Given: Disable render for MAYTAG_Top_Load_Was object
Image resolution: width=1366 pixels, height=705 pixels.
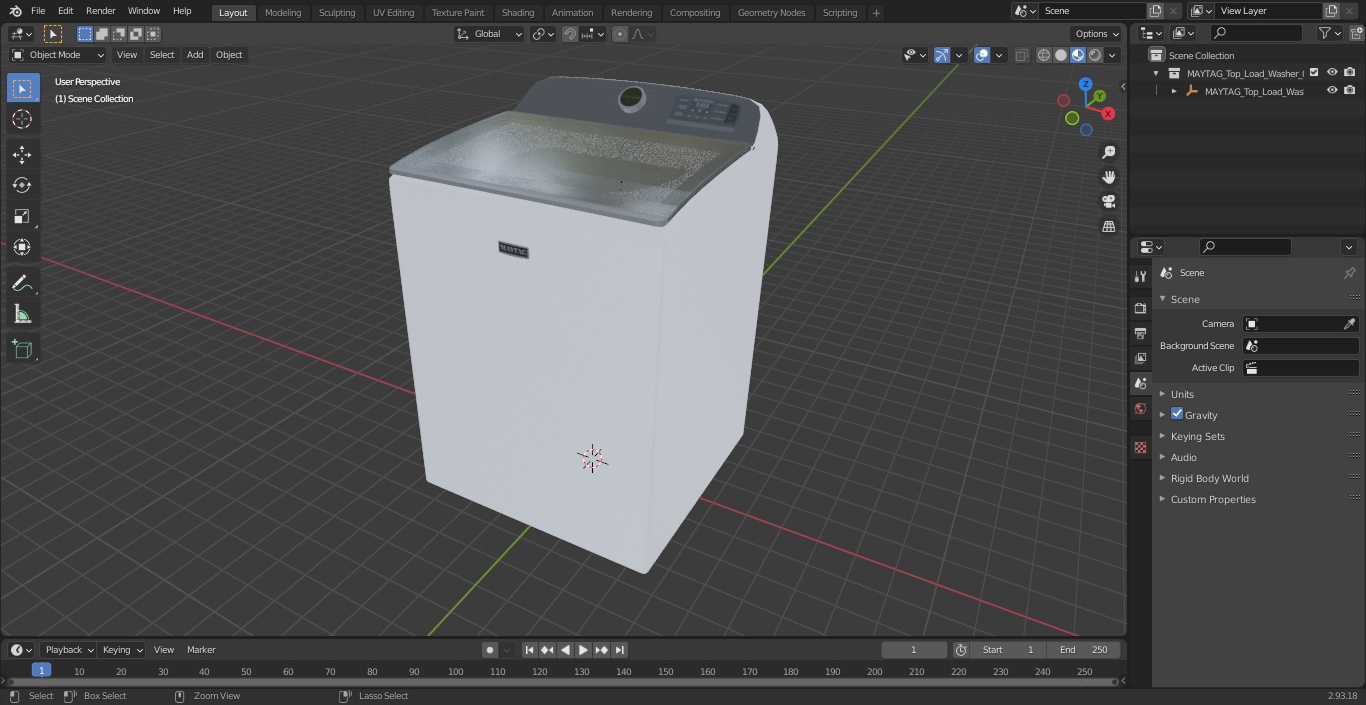Looking at the screenshot, I should point(1350,91).
